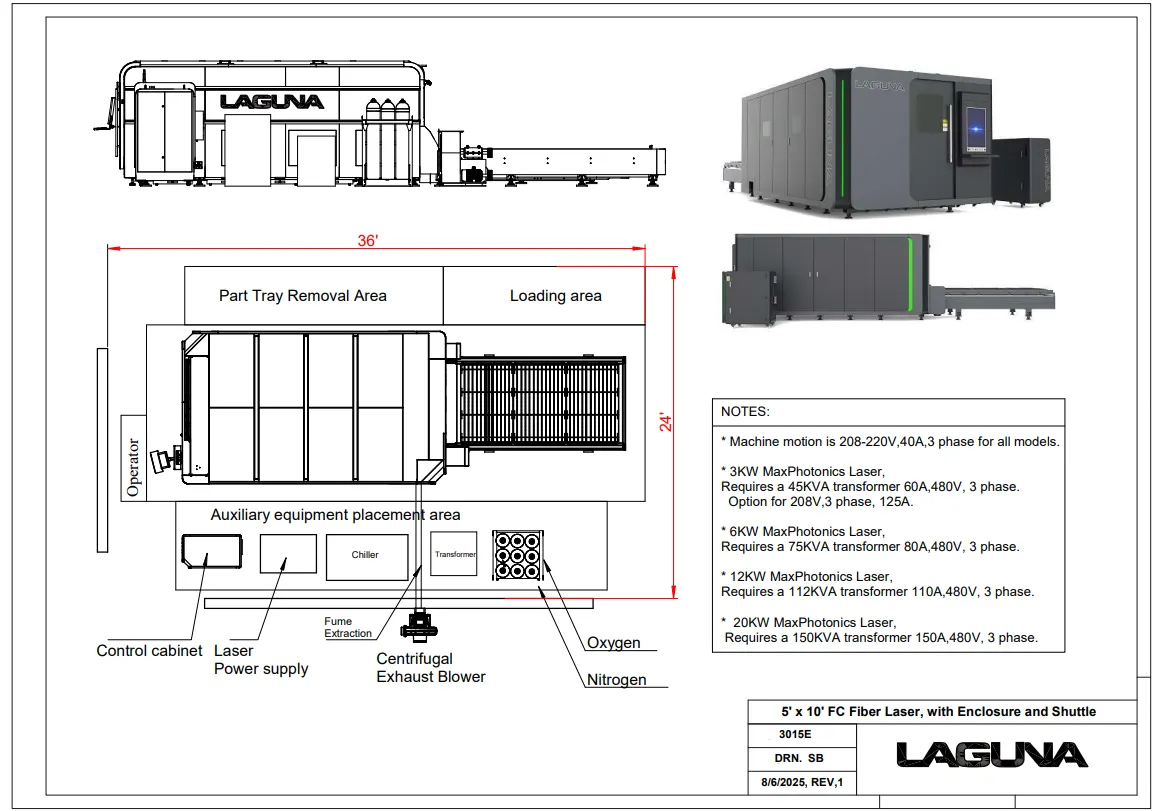Click the '24'' depth dimension label
Viewport: 1159px width, 811px height.
(666, 423)
